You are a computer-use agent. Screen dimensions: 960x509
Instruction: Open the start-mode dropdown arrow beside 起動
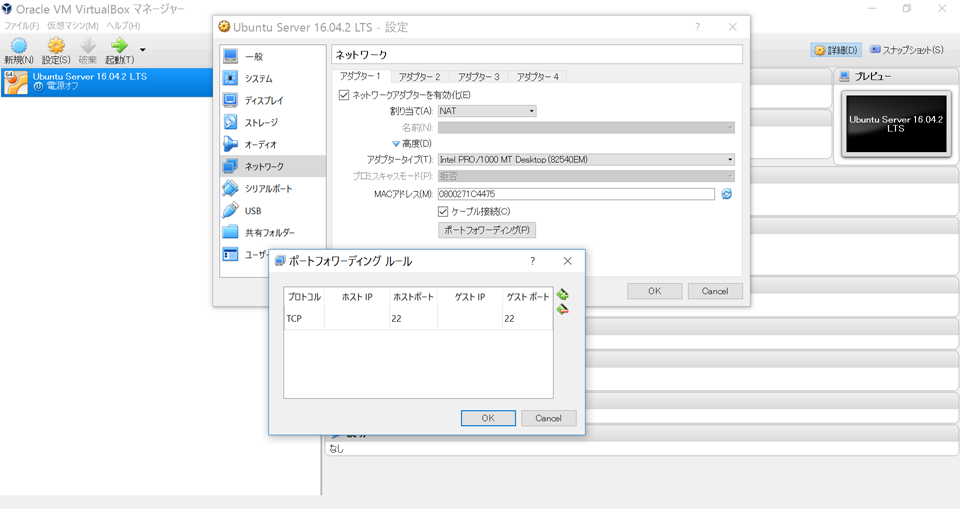point(143,50)
